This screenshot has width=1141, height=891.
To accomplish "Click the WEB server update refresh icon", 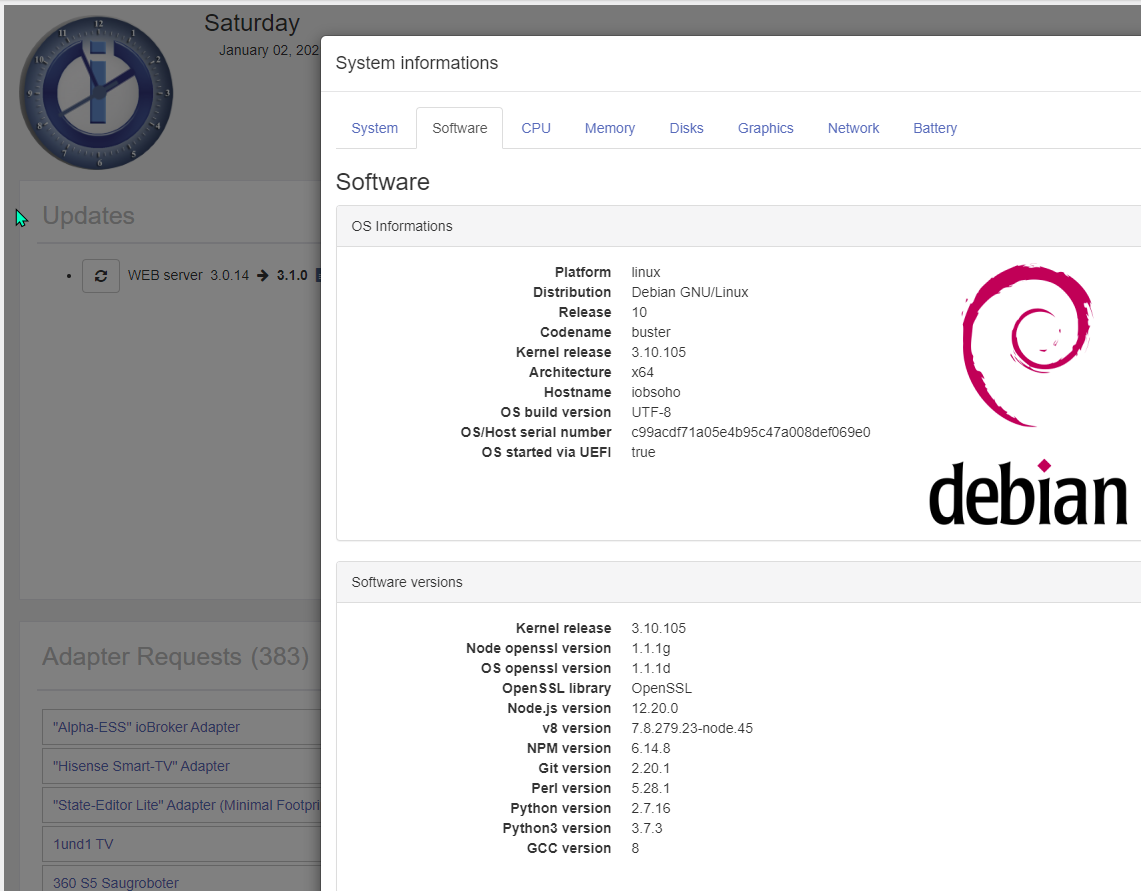I will pos(101,276).
